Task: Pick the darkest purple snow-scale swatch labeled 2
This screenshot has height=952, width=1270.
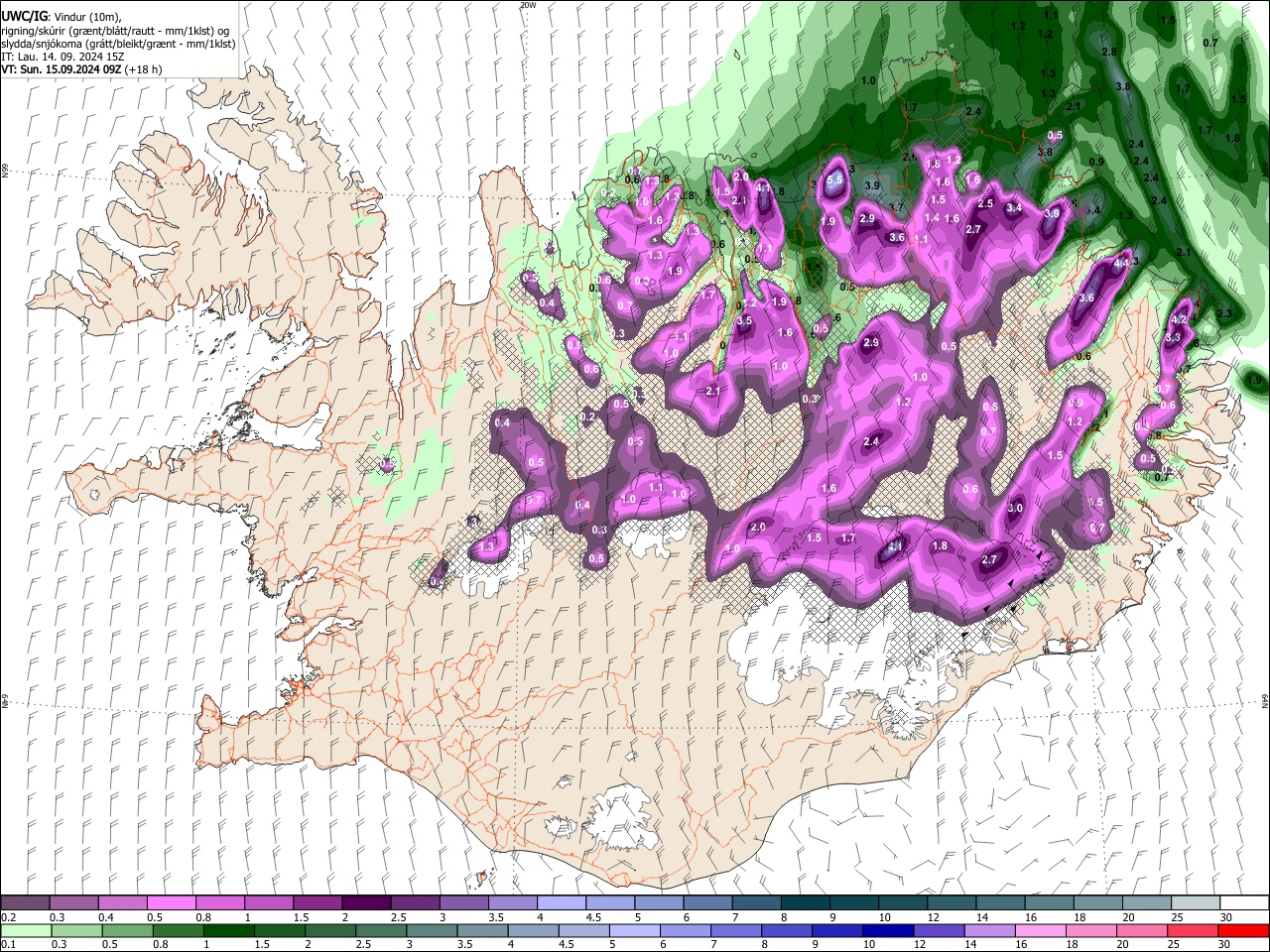Action: point(365,903)
